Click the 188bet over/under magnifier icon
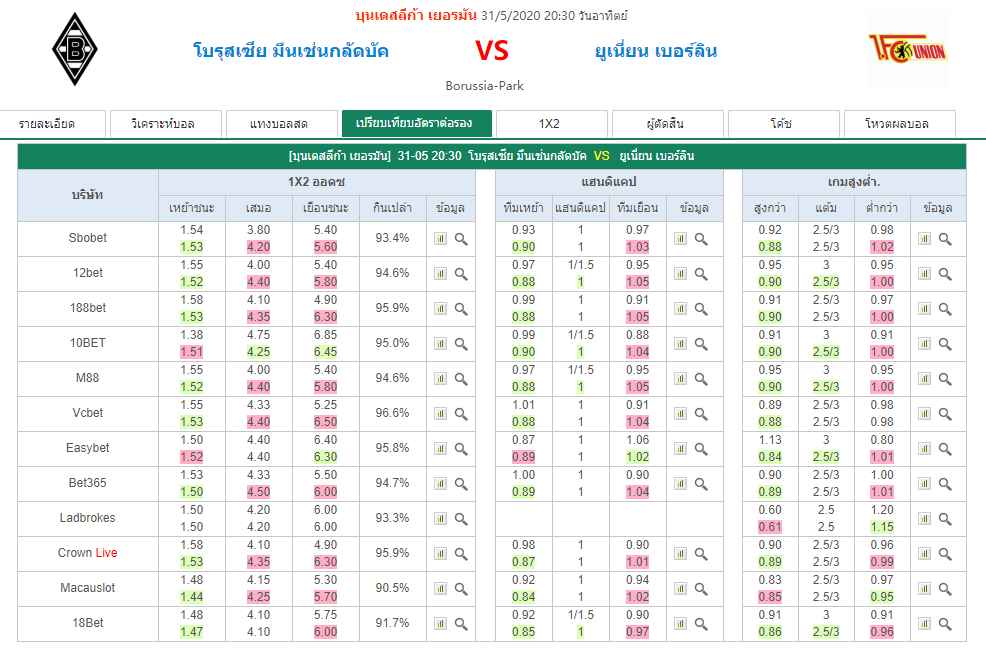The height and width of the screenshot is (649, 986). coord(945,309)
